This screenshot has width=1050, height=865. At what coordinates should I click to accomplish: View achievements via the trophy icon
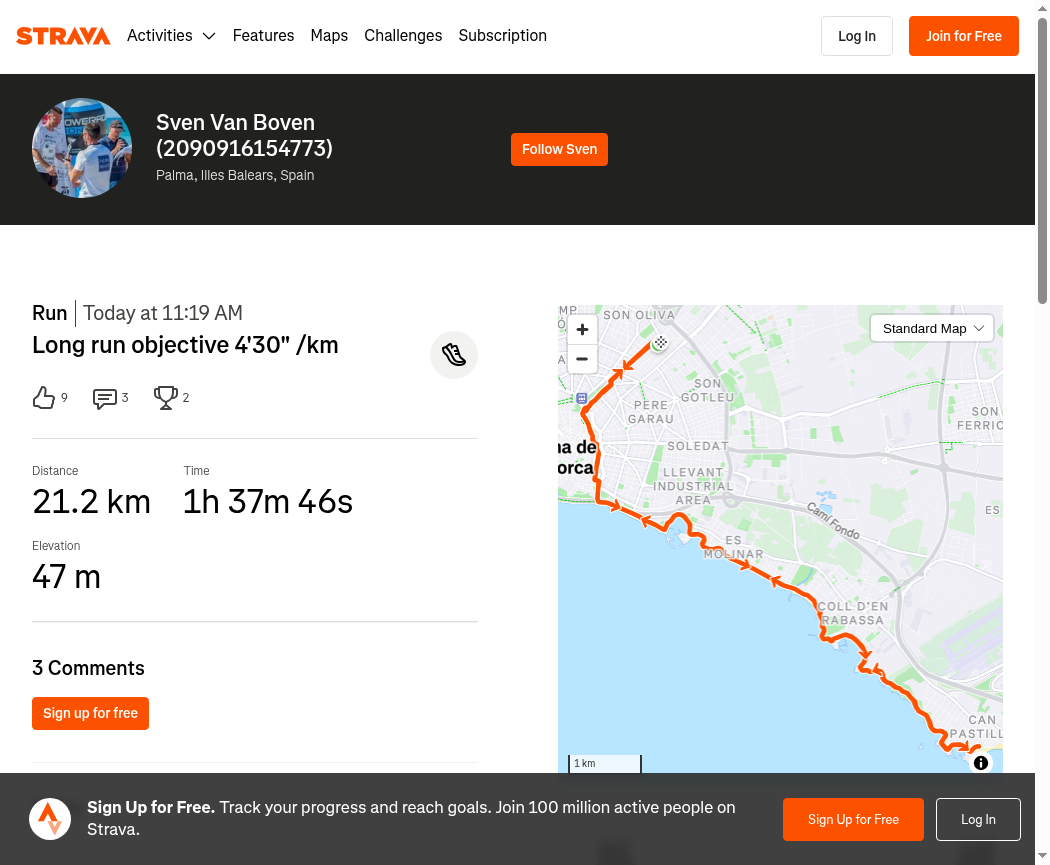click(x=165, y=398)
